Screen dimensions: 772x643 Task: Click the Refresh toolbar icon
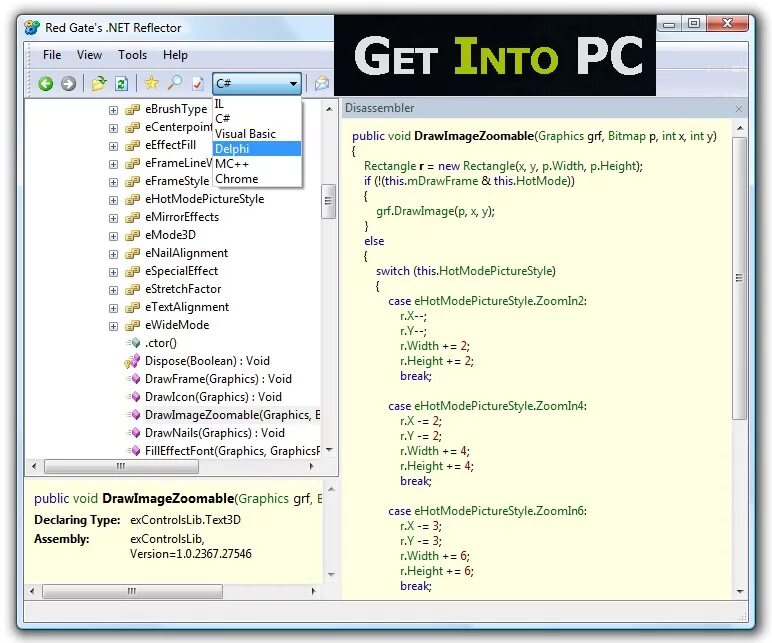[x=121, y=84]
